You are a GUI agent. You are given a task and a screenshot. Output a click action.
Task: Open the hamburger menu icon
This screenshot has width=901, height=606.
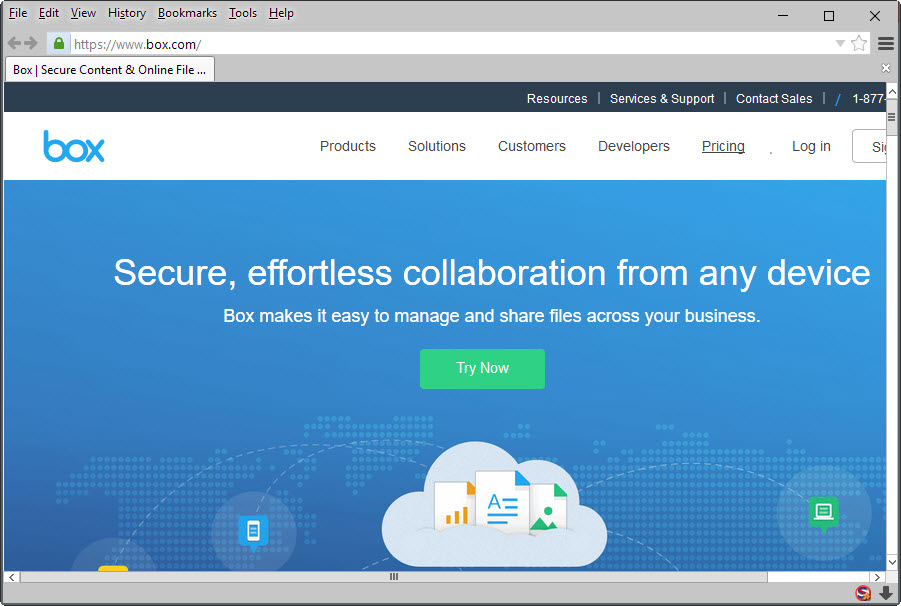[885, 43]
